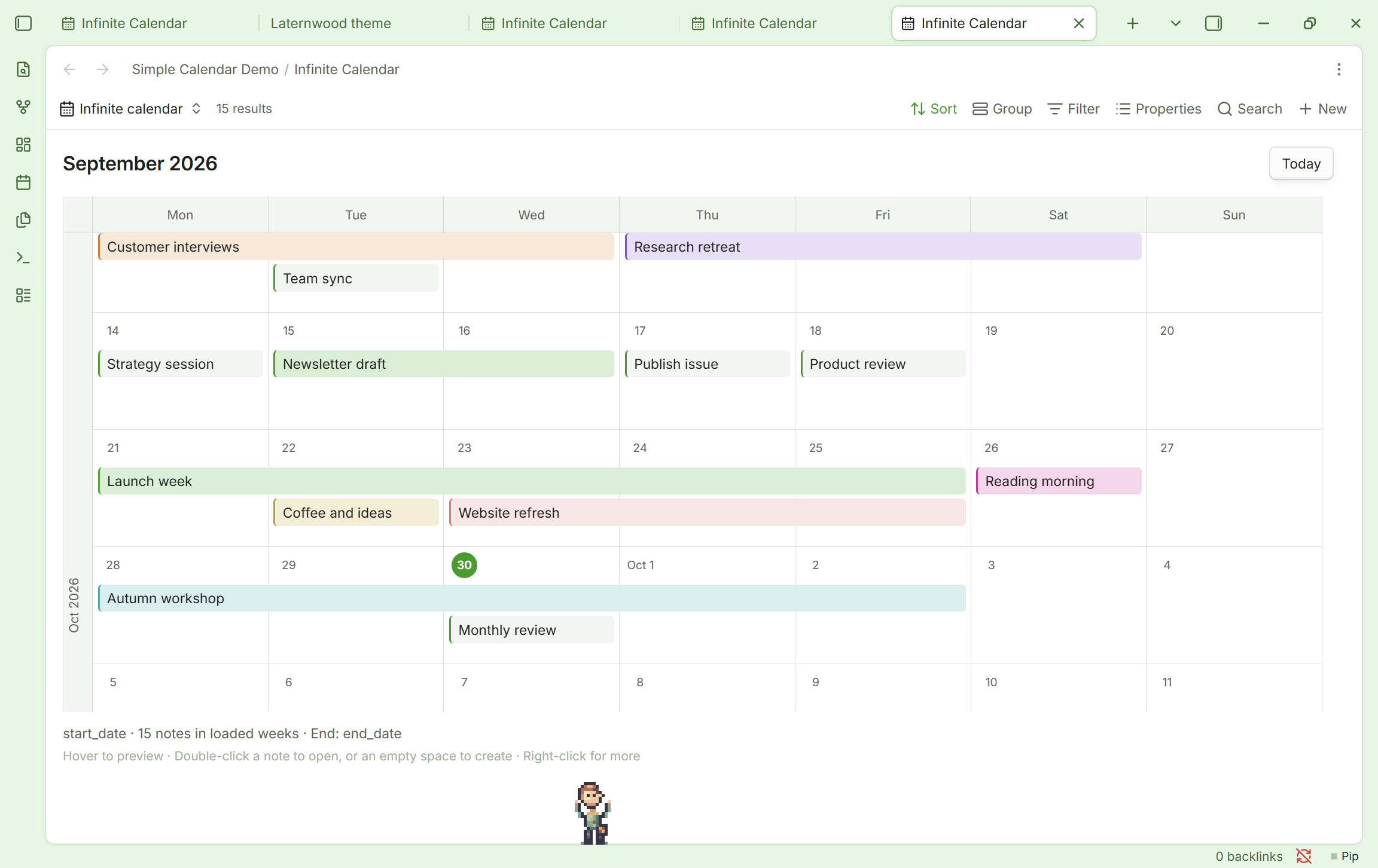
Task: Open the Launch week event
Action: point(532,481)
